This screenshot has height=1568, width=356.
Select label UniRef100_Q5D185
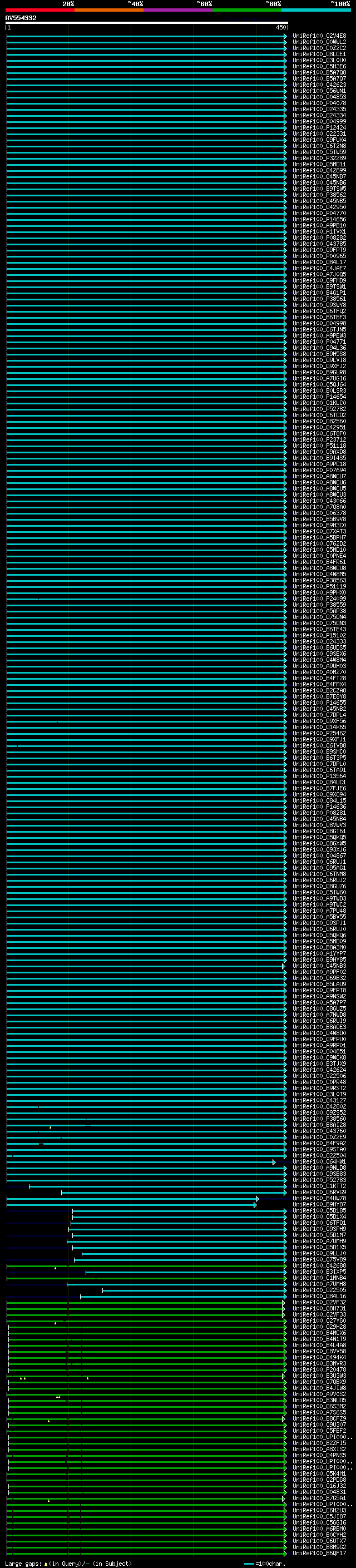319,1211
